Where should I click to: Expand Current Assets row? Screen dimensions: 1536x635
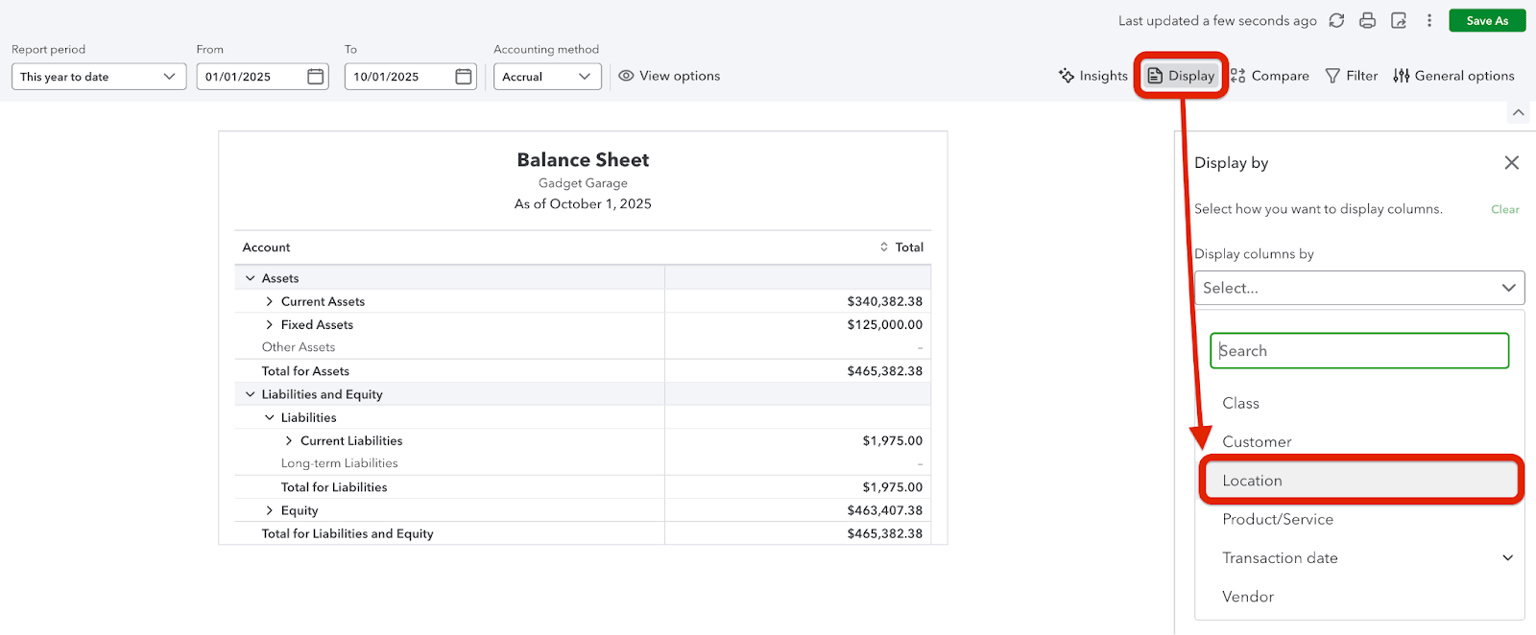269,301
